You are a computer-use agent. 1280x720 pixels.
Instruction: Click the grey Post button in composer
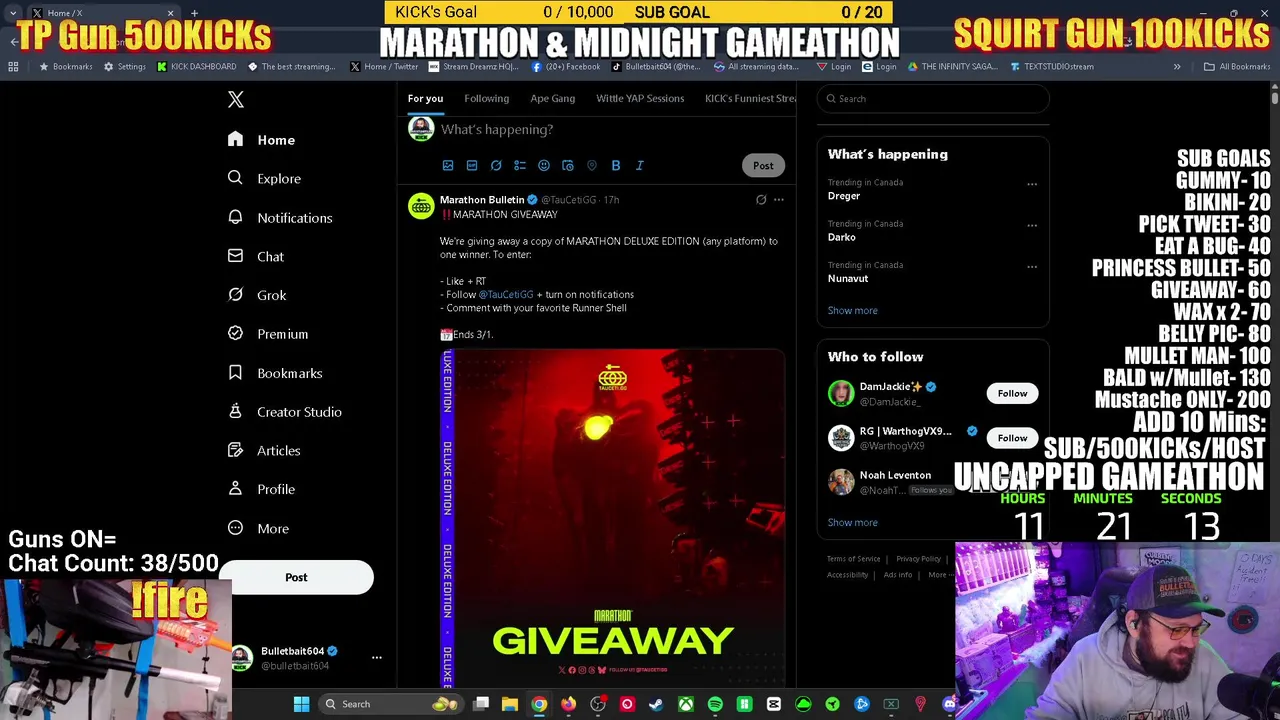tap(763, 166)
